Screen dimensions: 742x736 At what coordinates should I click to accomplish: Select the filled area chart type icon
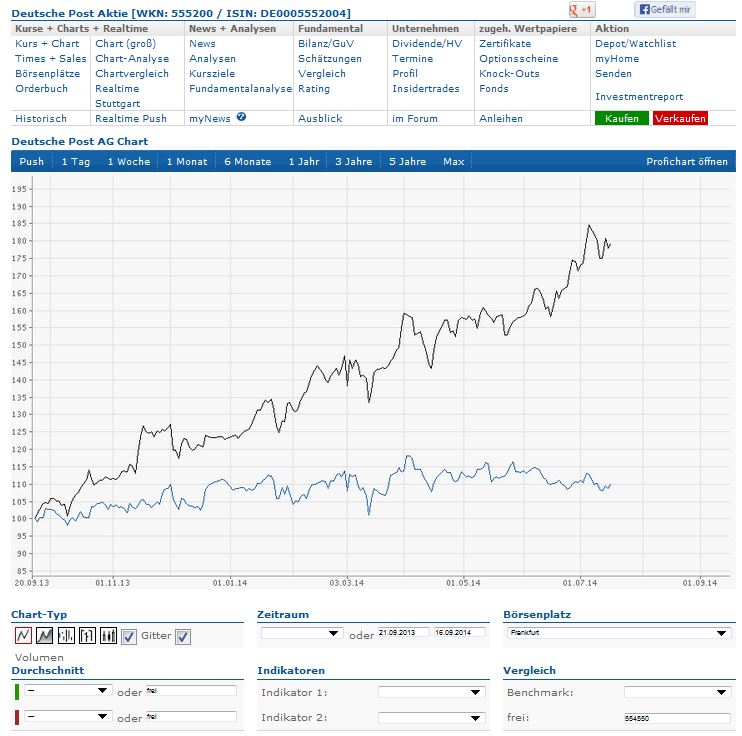coord(44,635)
